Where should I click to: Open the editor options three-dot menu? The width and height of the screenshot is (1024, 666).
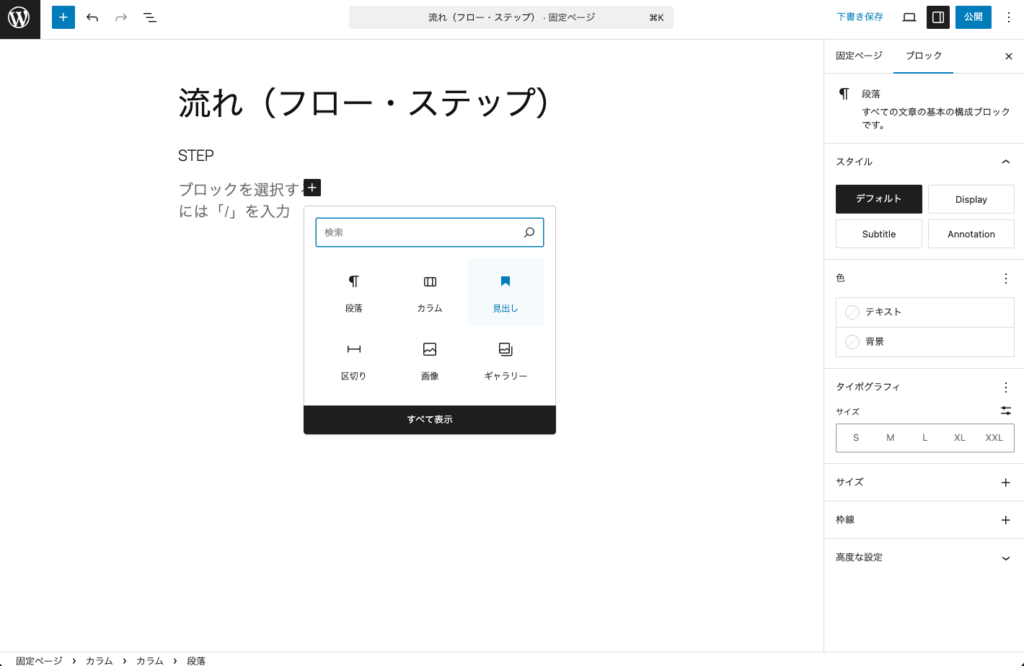coord(1007,17)
